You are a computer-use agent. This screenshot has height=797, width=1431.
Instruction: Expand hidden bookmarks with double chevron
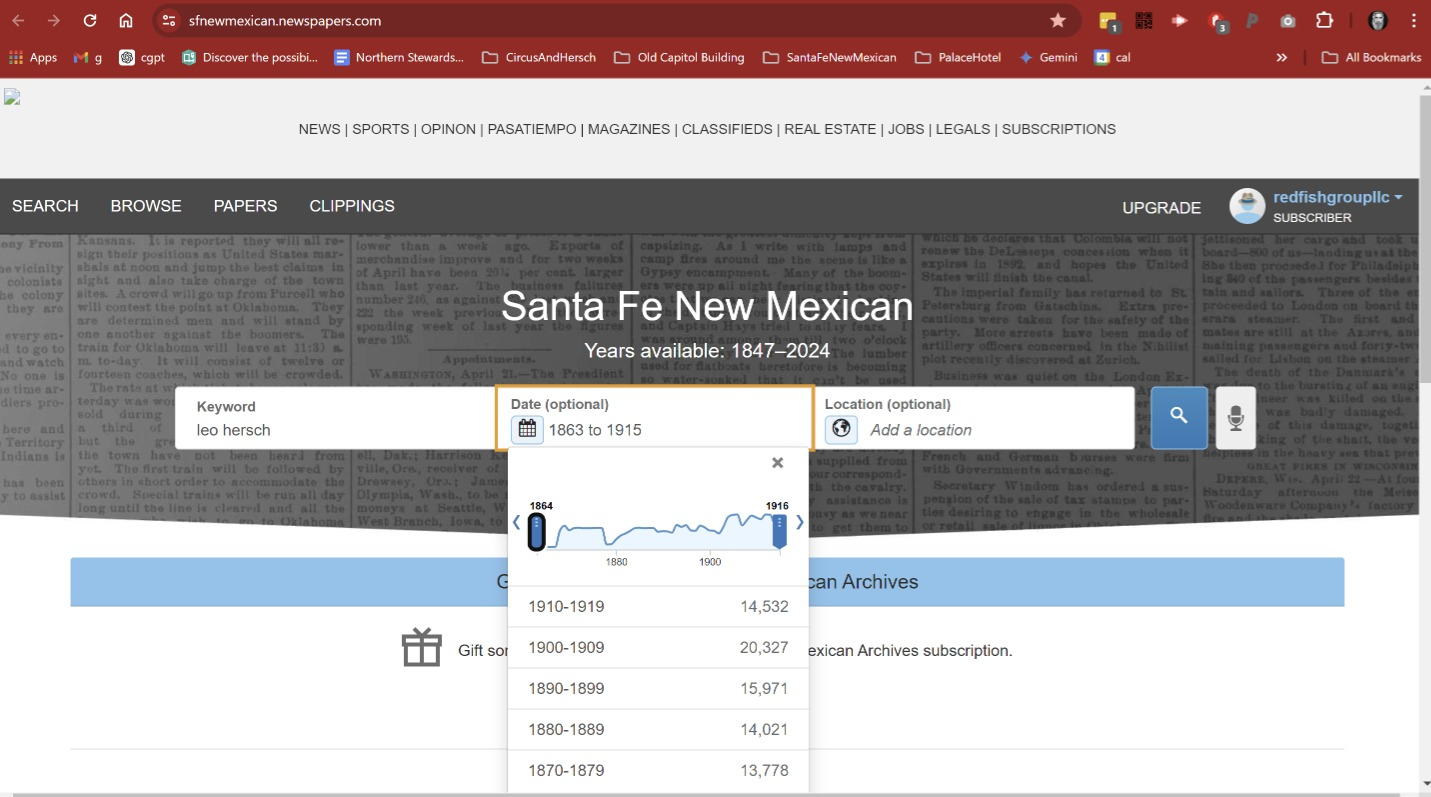coord(1282,57)
